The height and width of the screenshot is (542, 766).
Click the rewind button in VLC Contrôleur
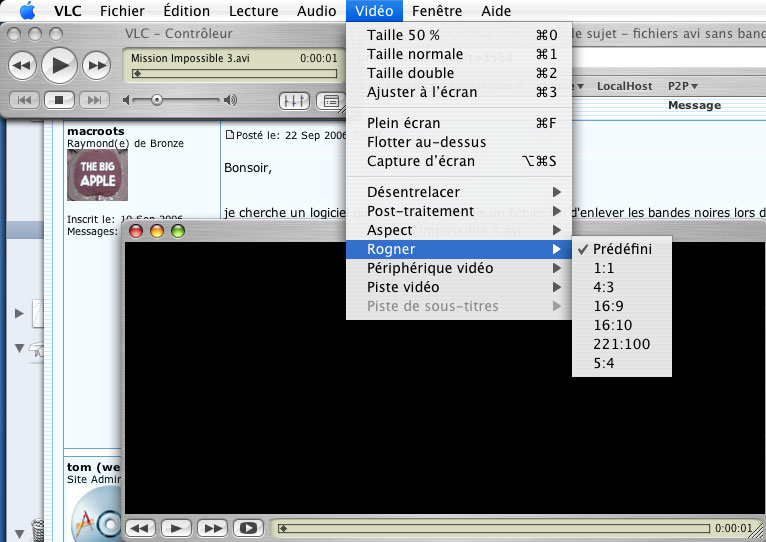(x=22, y=65)
